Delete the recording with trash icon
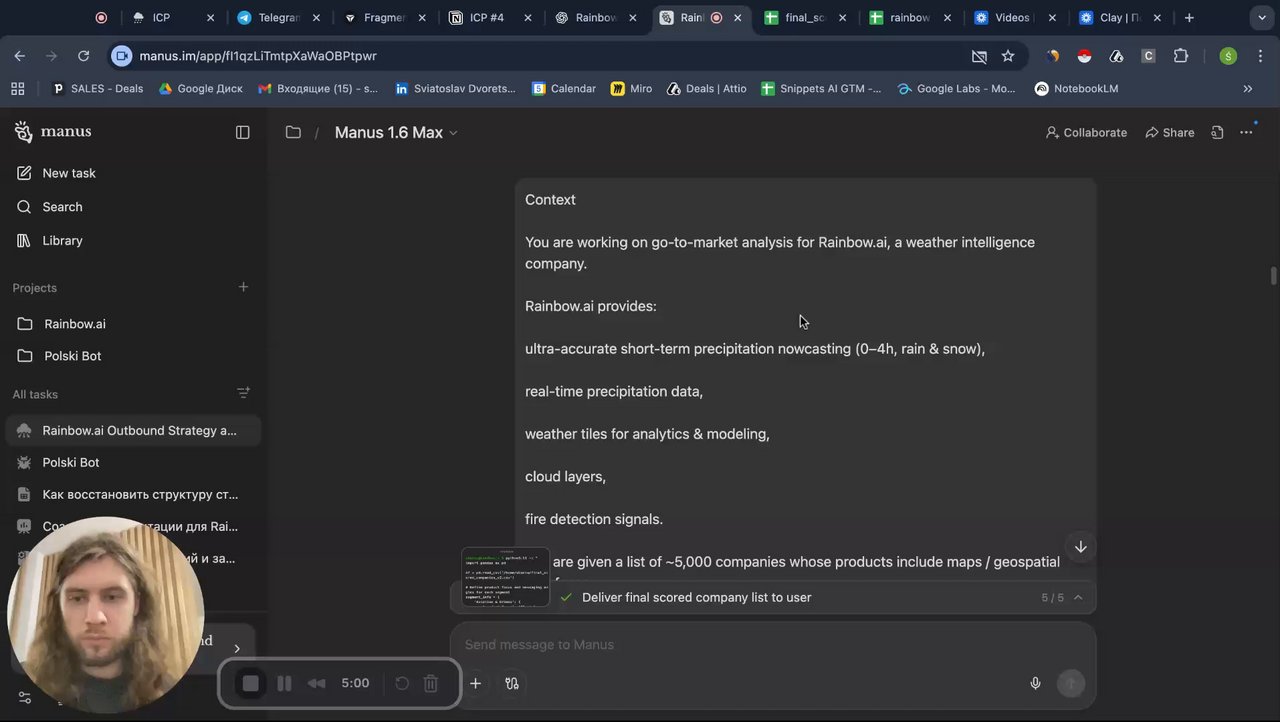The height and width of the screenshot is (722, 1280). (x=431, y=683)
